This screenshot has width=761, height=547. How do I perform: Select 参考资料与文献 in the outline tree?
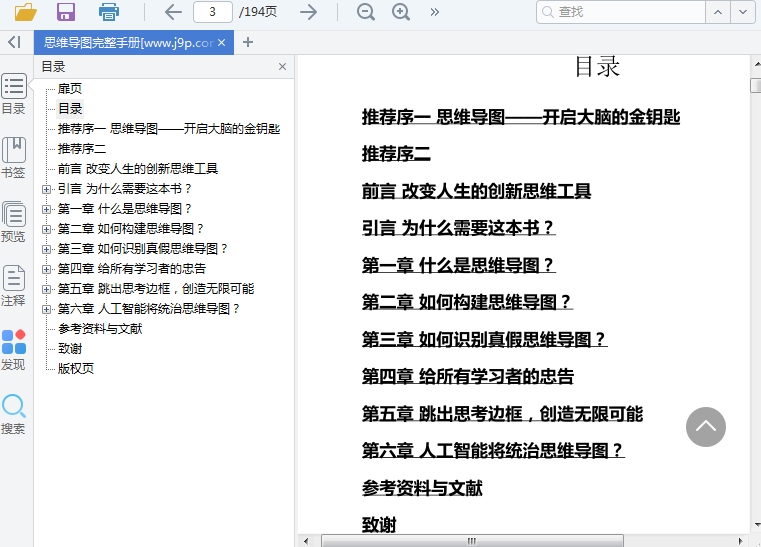[100, 329]
